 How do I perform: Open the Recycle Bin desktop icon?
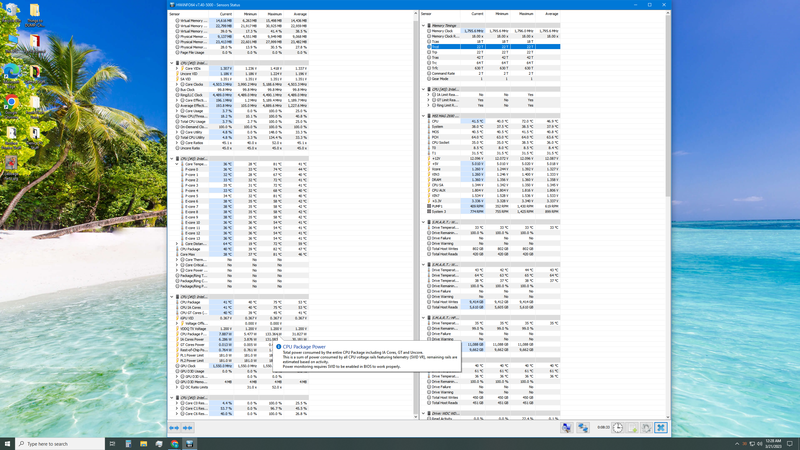[11, 13]
